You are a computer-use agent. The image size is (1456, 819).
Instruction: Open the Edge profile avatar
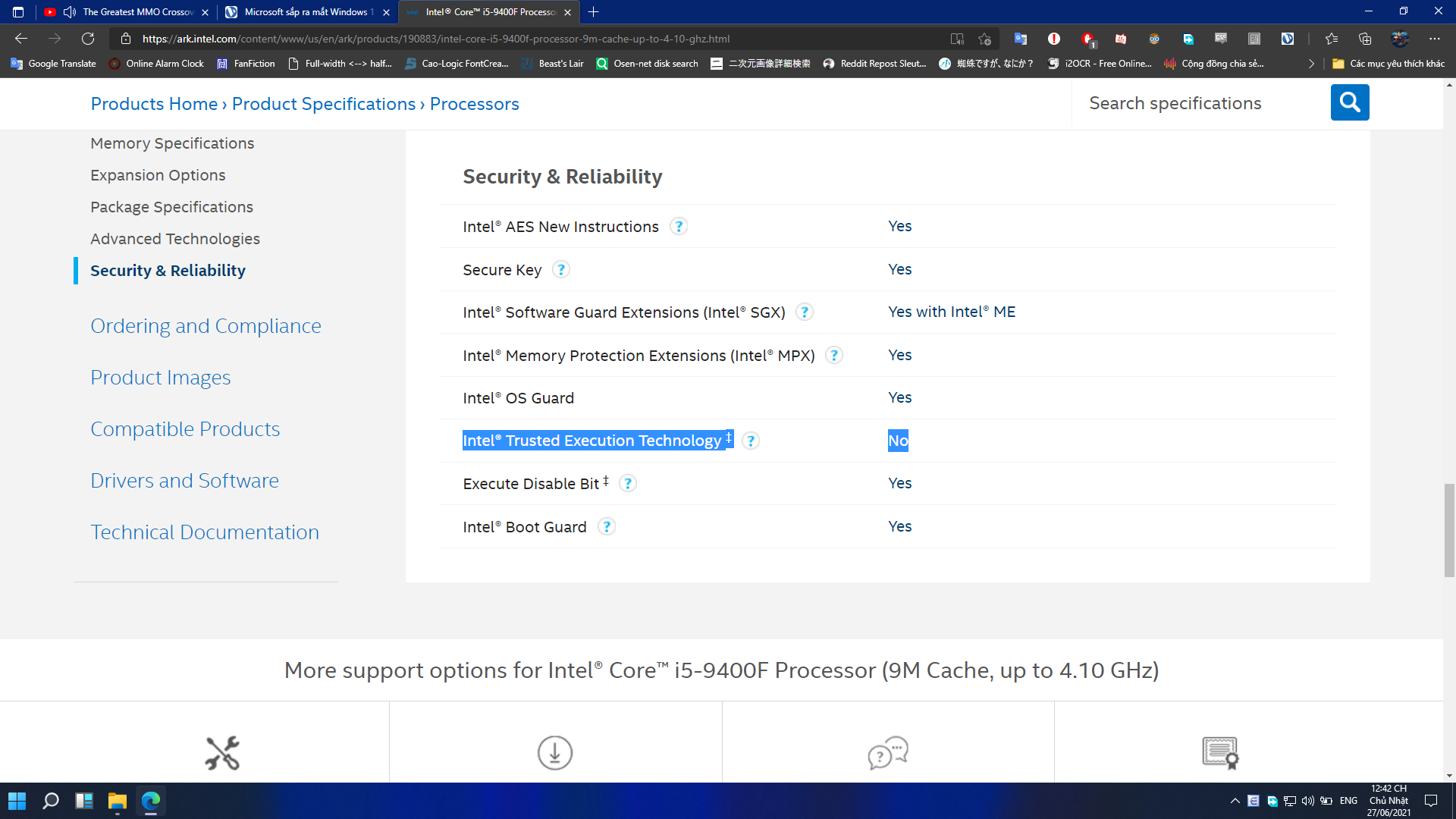coord(1400,39)
